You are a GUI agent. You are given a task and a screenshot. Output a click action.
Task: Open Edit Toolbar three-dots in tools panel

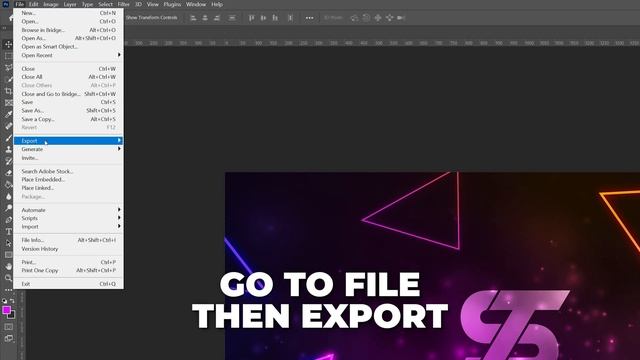click(x=8, y=290)
